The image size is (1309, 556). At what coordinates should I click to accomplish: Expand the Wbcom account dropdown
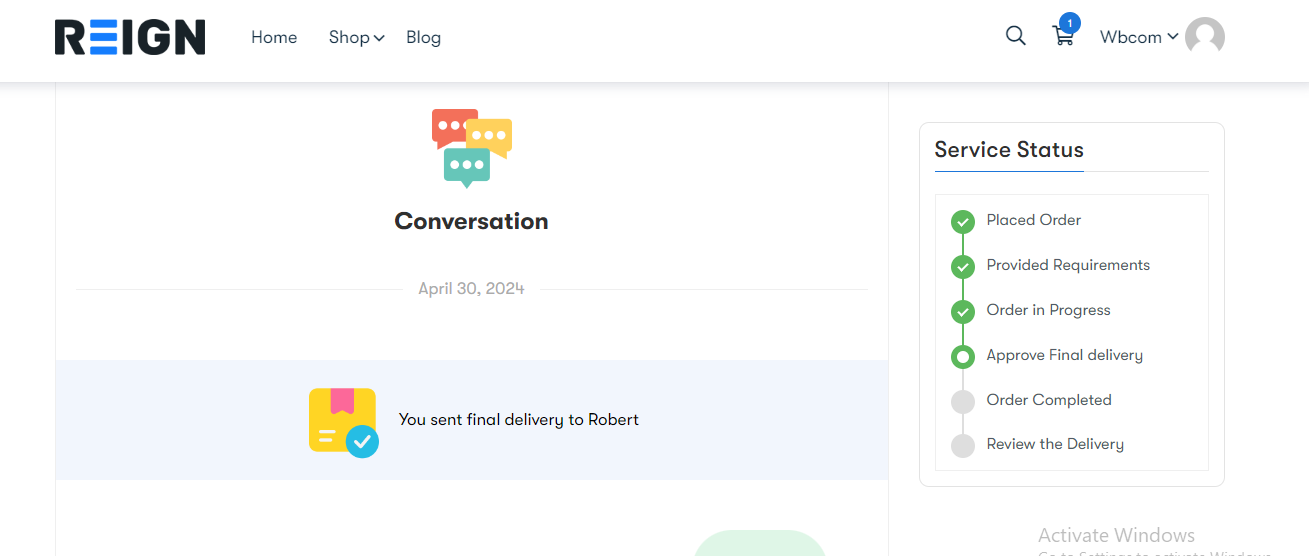click(x=1138, y=37)
